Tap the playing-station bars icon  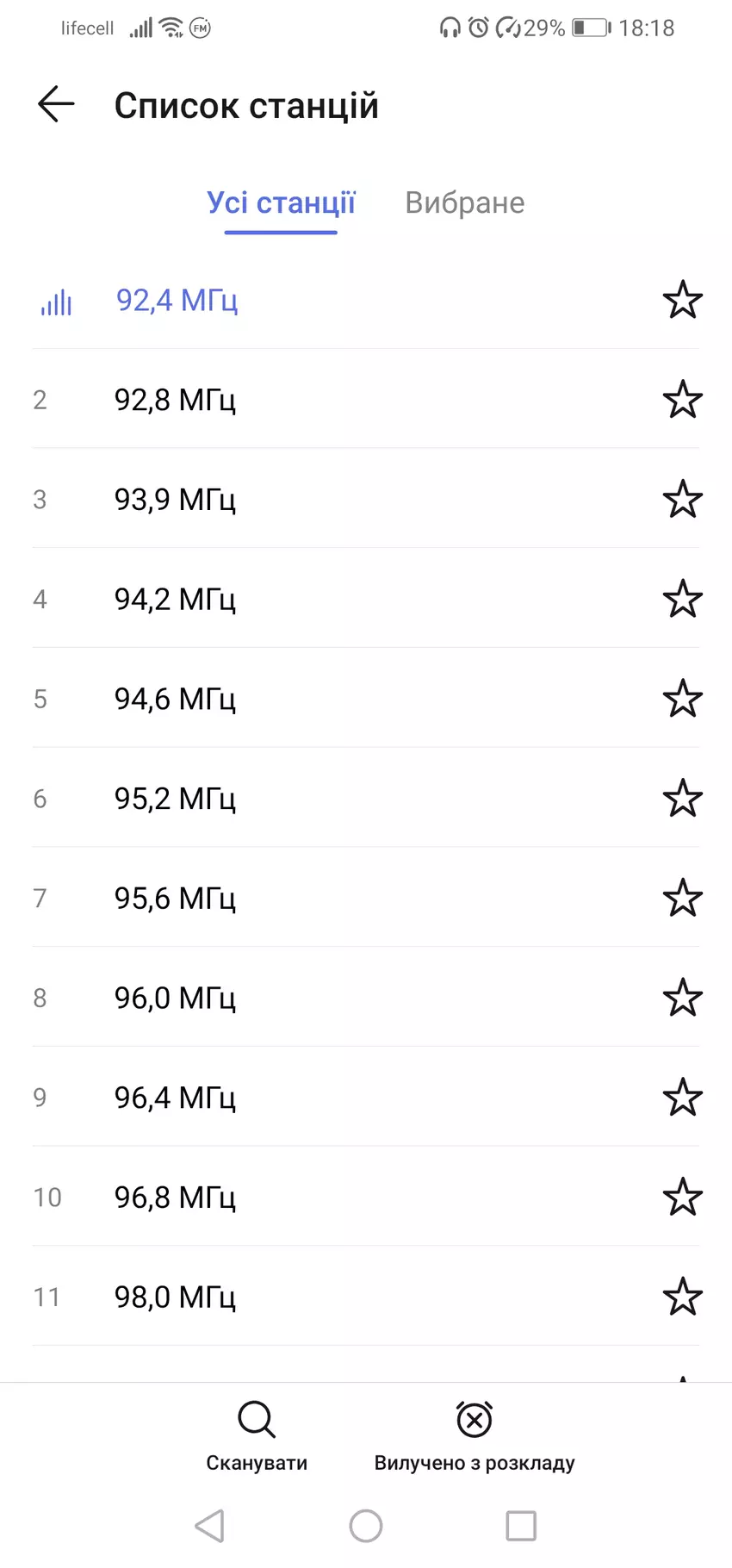pyautogui.click(x=56, y=302)
